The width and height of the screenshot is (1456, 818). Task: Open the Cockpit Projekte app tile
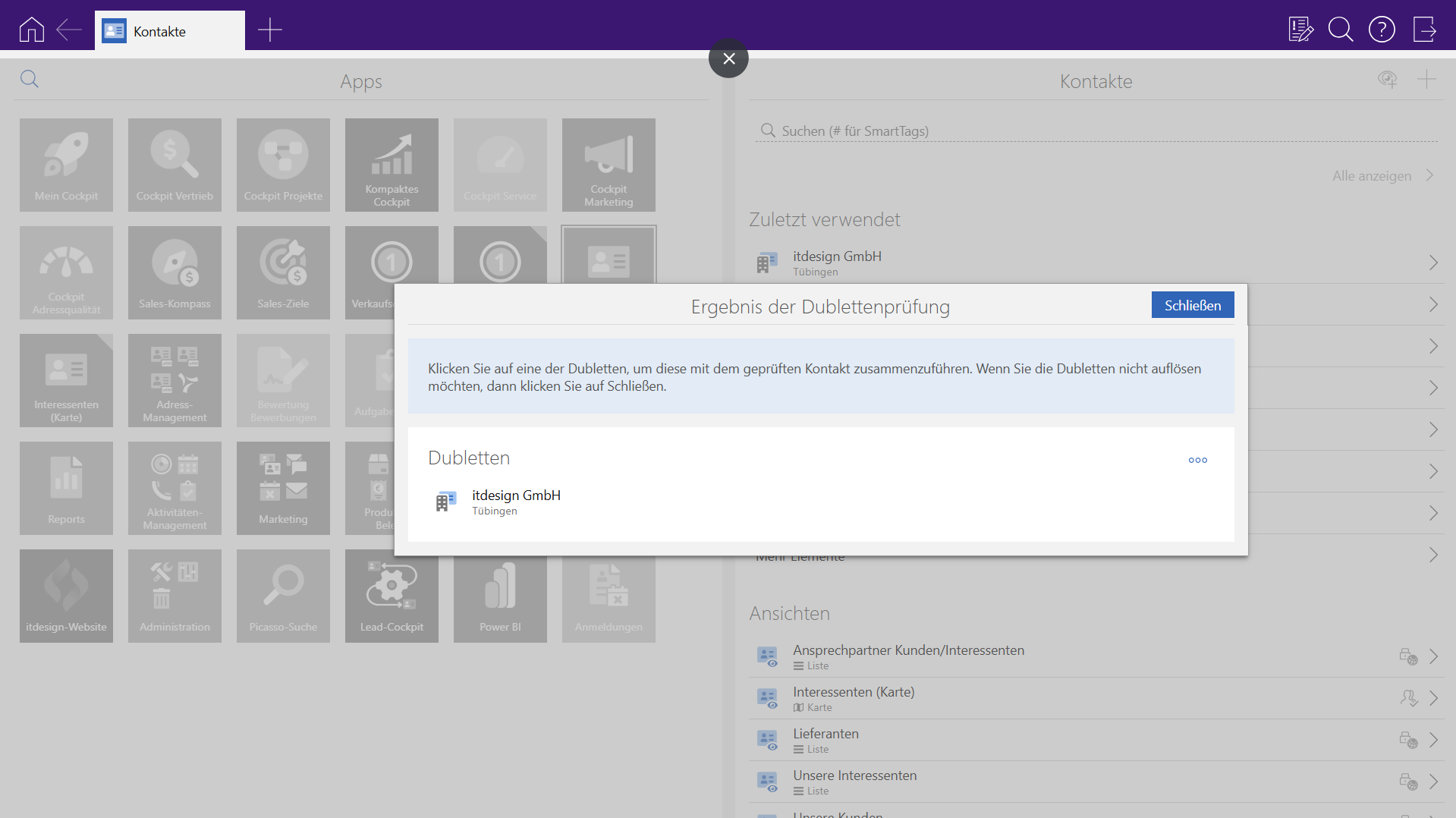pyautogui.click(x=283, y=165)
